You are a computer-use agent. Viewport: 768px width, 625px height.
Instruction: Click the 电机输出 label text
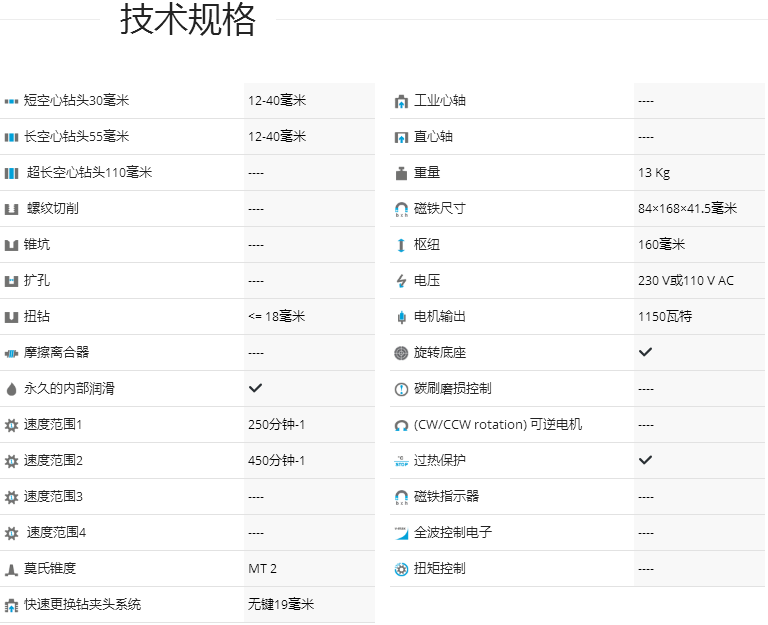click(440, 317)
